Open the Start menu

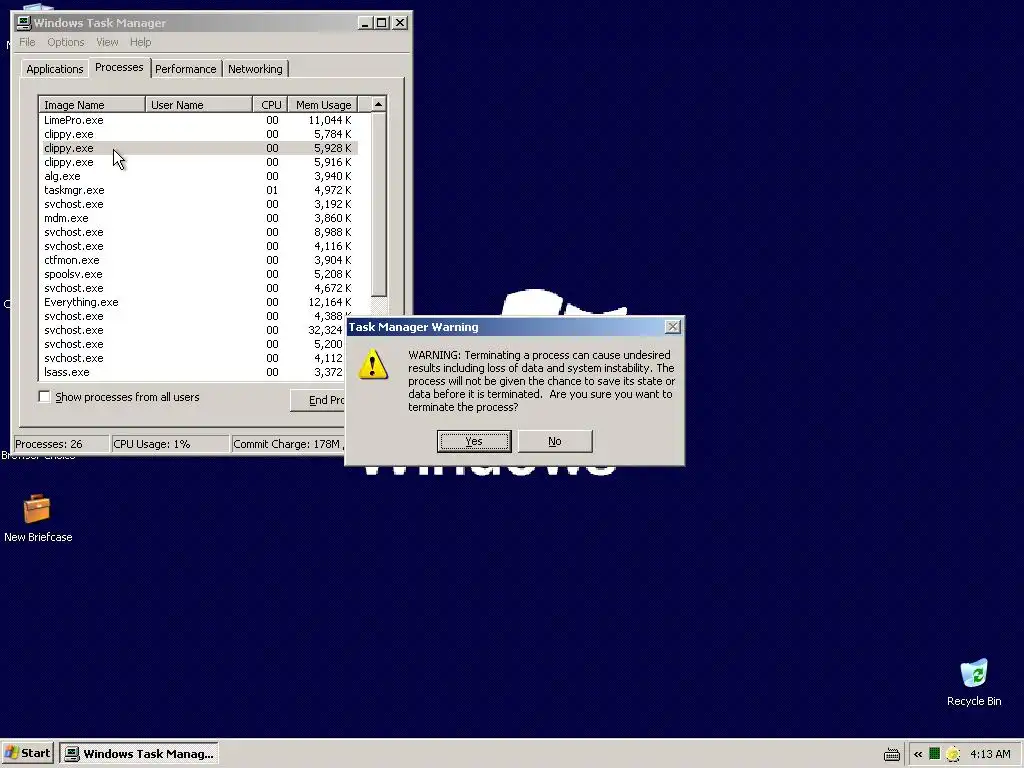(x=27, y=753)
